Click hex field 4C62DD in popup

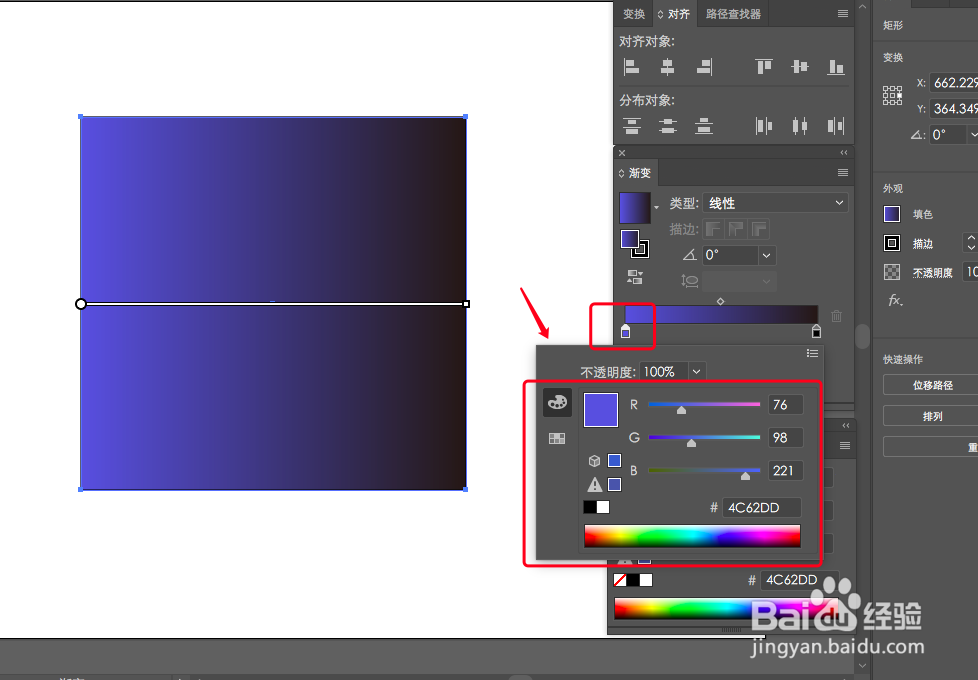762,508
